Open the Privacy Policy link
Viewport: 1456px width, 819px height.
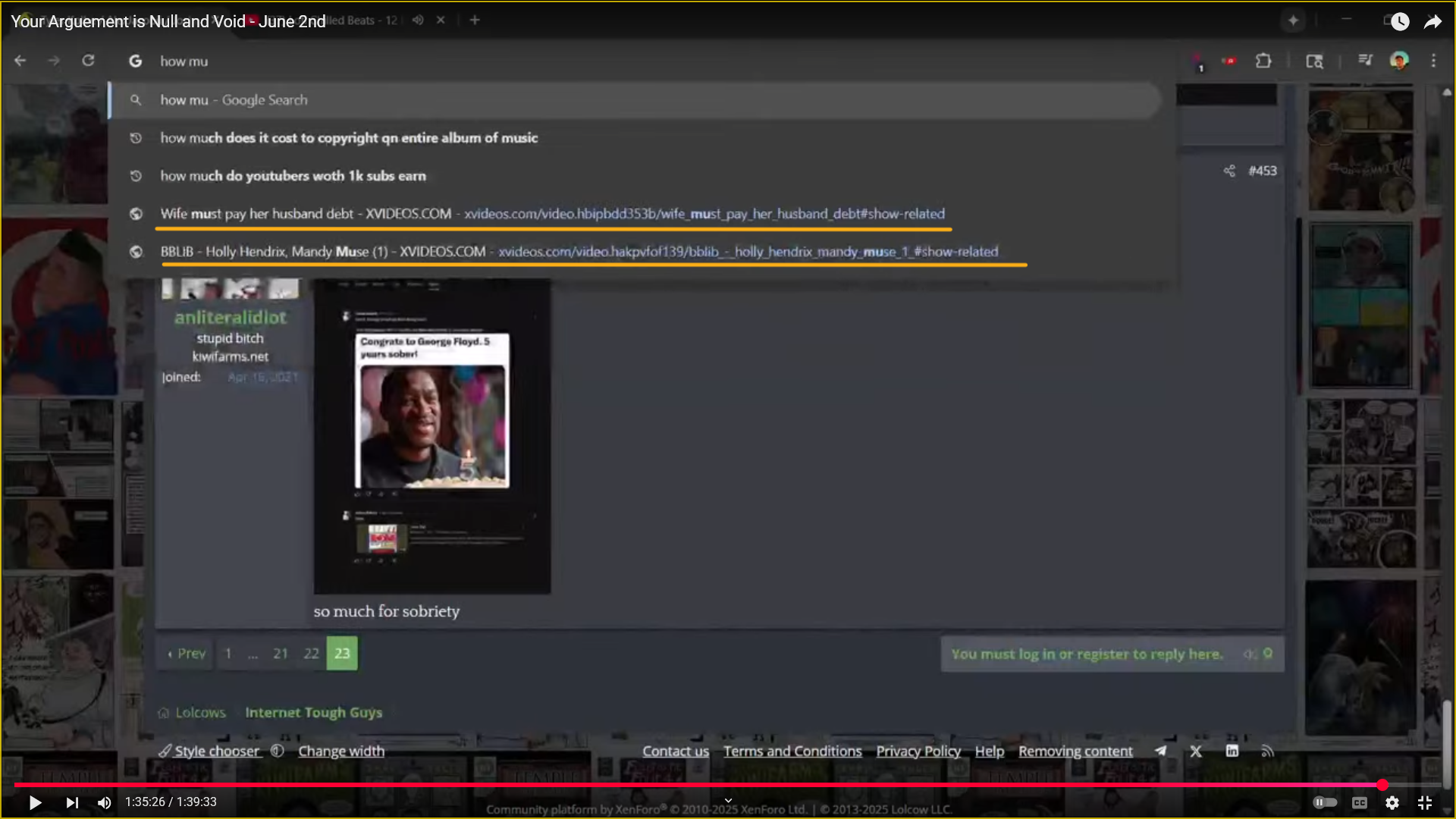[918, 751]
